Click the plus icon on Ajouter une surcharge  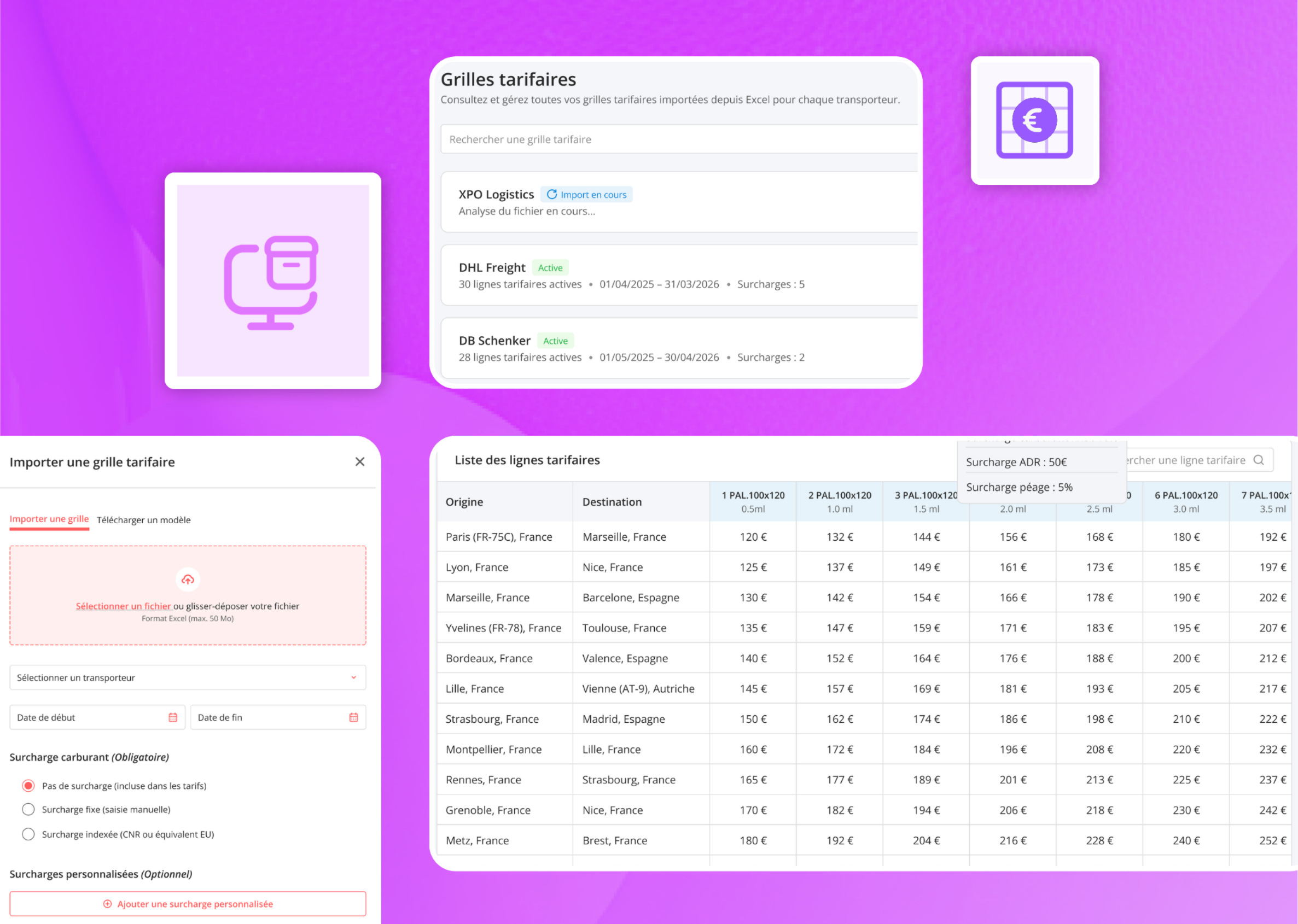pos(107,904)
